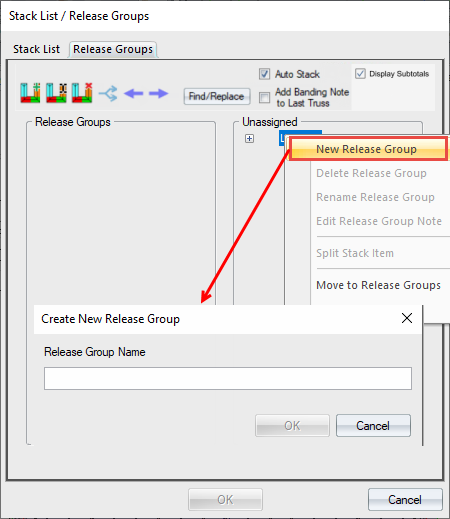Click the right-pointing purple arrow icon

(x=158, y=93)
